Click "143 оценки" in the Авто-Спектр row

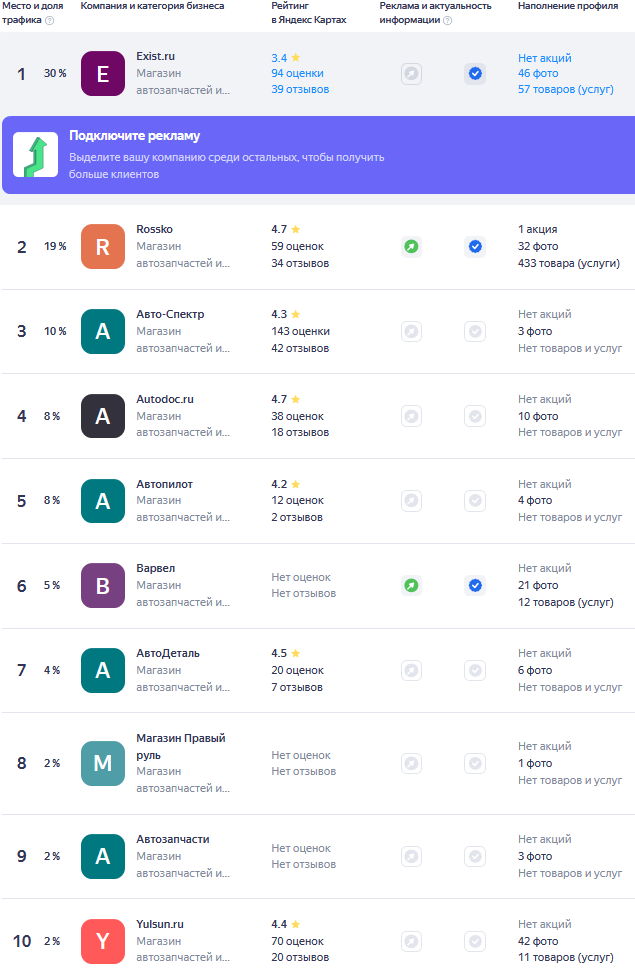[301, 331]
